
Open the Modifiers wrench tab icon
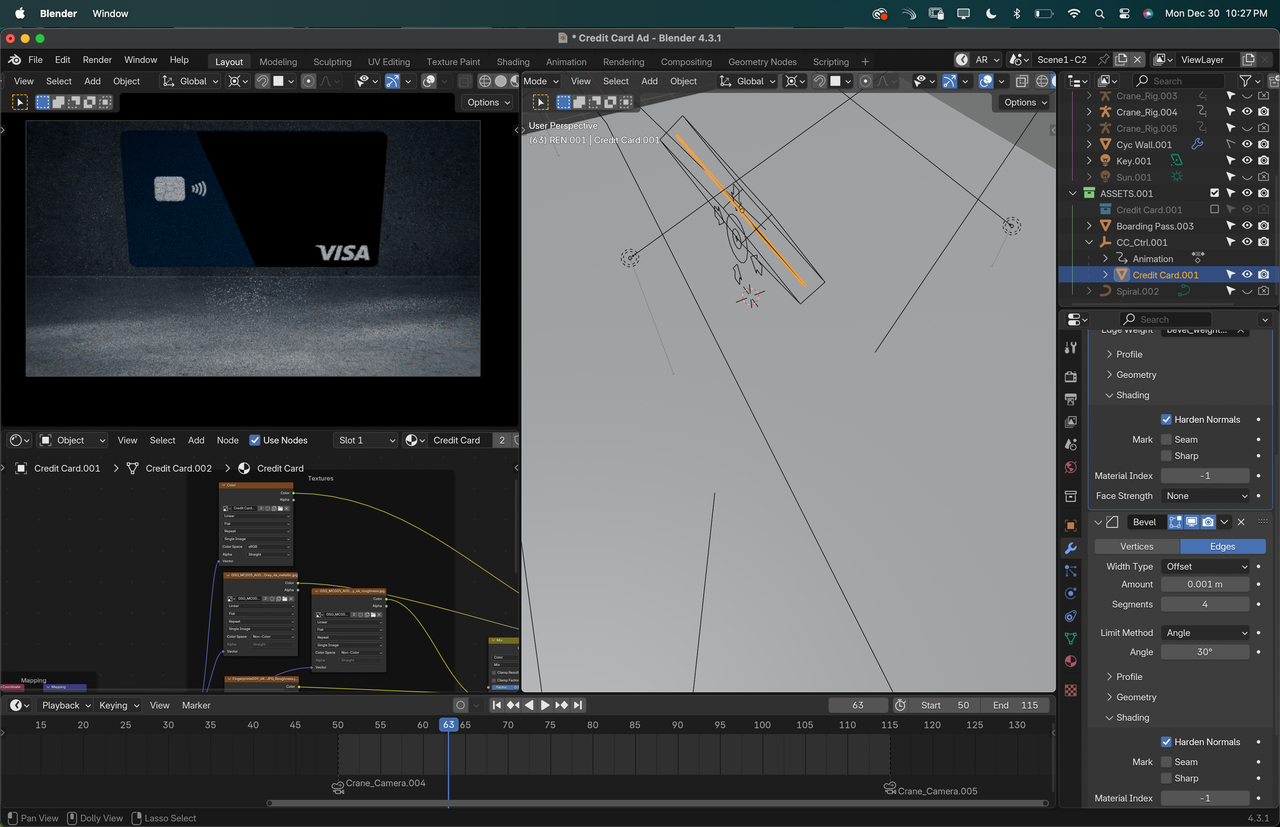pyautogui.click(x=1071, y=548)
